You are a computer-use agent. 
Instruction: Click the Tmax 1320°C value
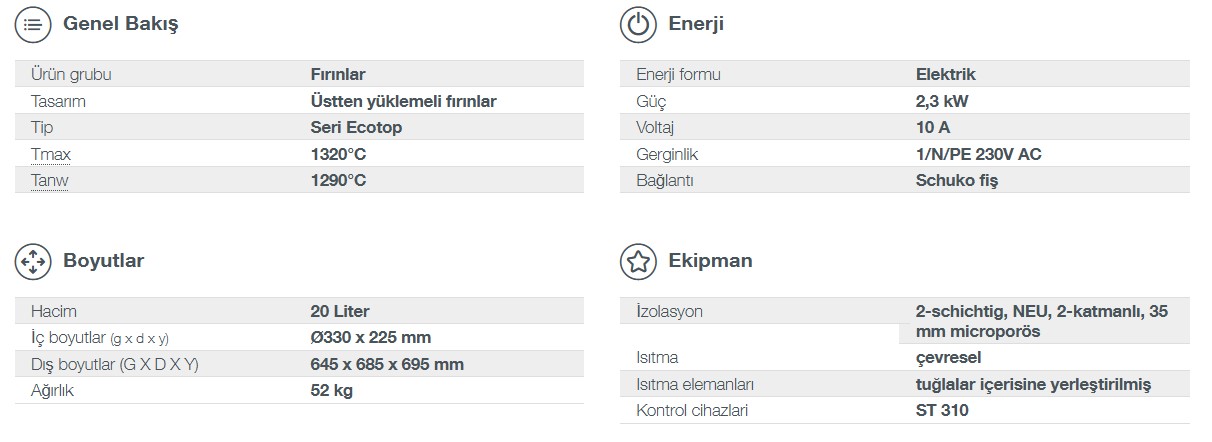pyautogui.click(x=339, y=154)
